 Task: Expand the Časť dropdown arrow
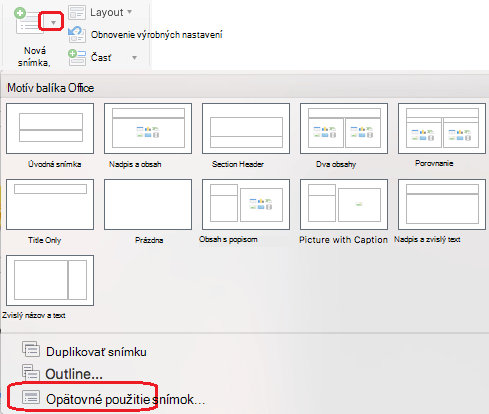click(134, 58)
